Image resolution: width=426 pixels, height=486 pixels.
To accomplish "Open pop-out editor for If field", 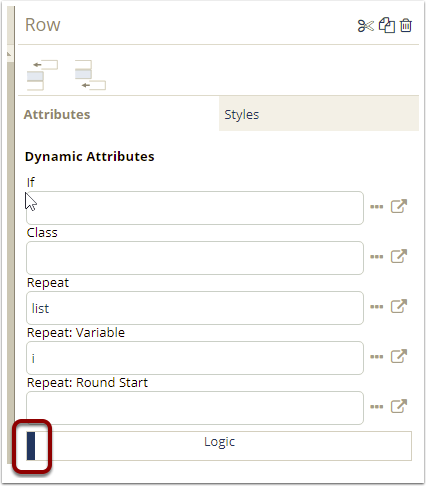I will click(x=399, y=206).
